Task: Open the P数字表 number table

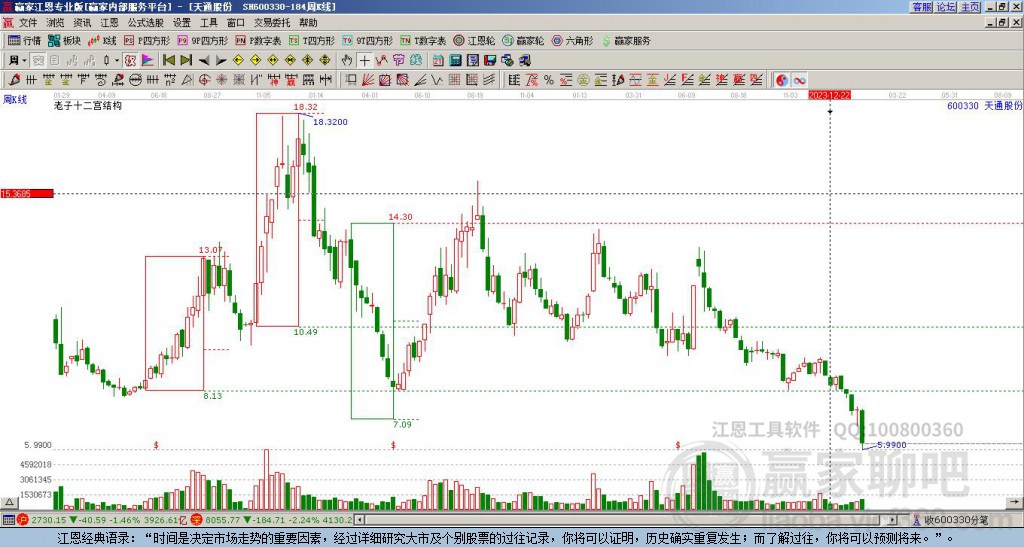Action: tap(258, 40)
